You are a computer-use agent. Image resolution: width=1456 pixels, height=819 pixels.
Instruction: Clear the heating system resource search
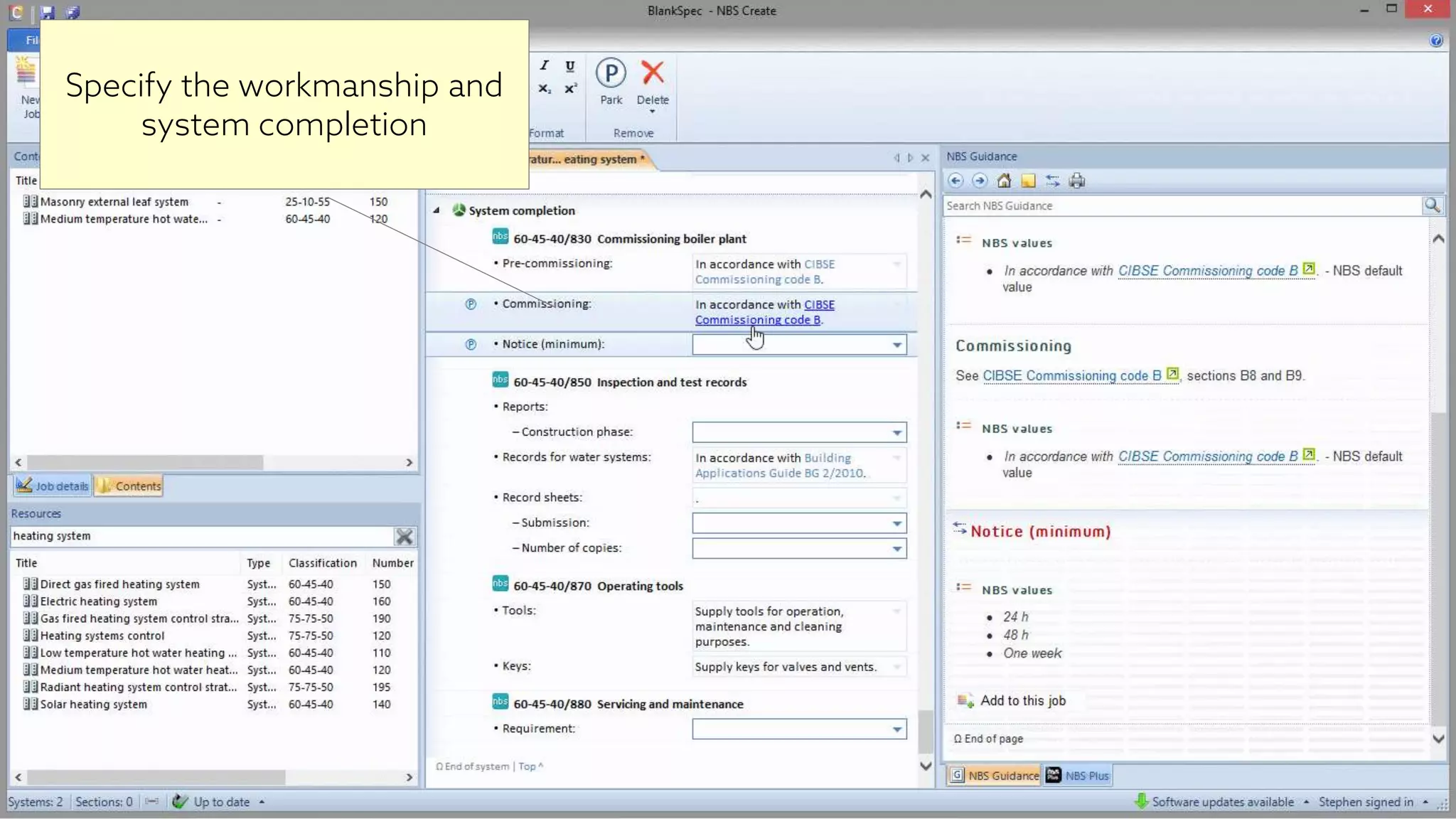coord(405,536)
